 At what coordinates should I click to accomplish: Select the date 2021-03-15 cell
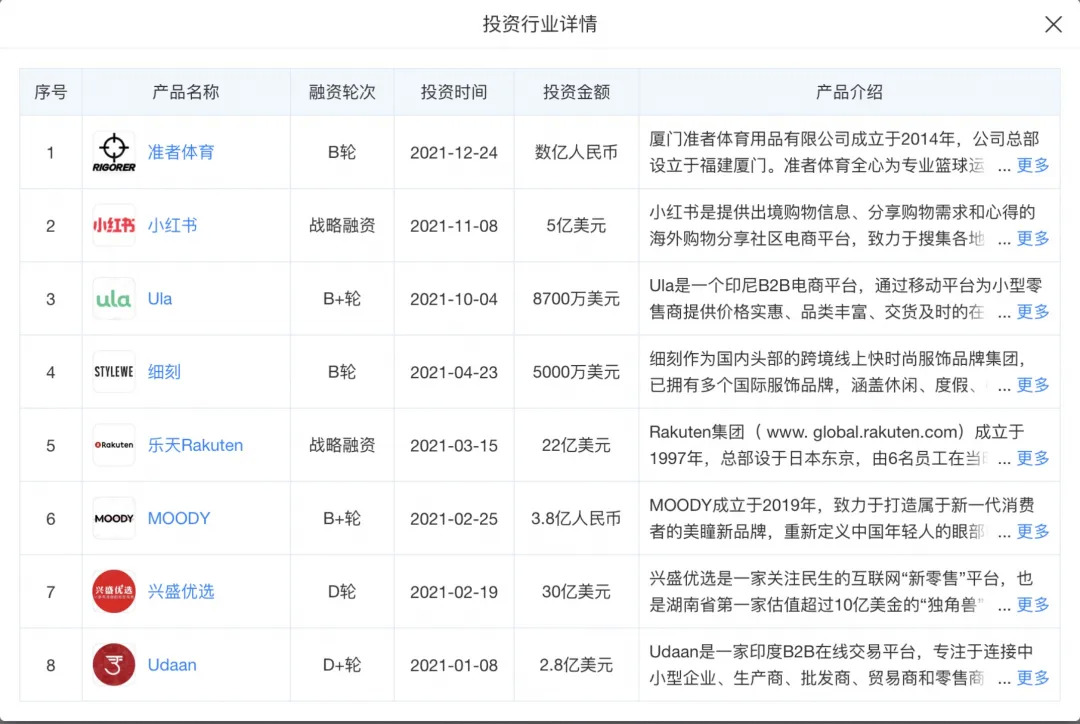[454, 445]
